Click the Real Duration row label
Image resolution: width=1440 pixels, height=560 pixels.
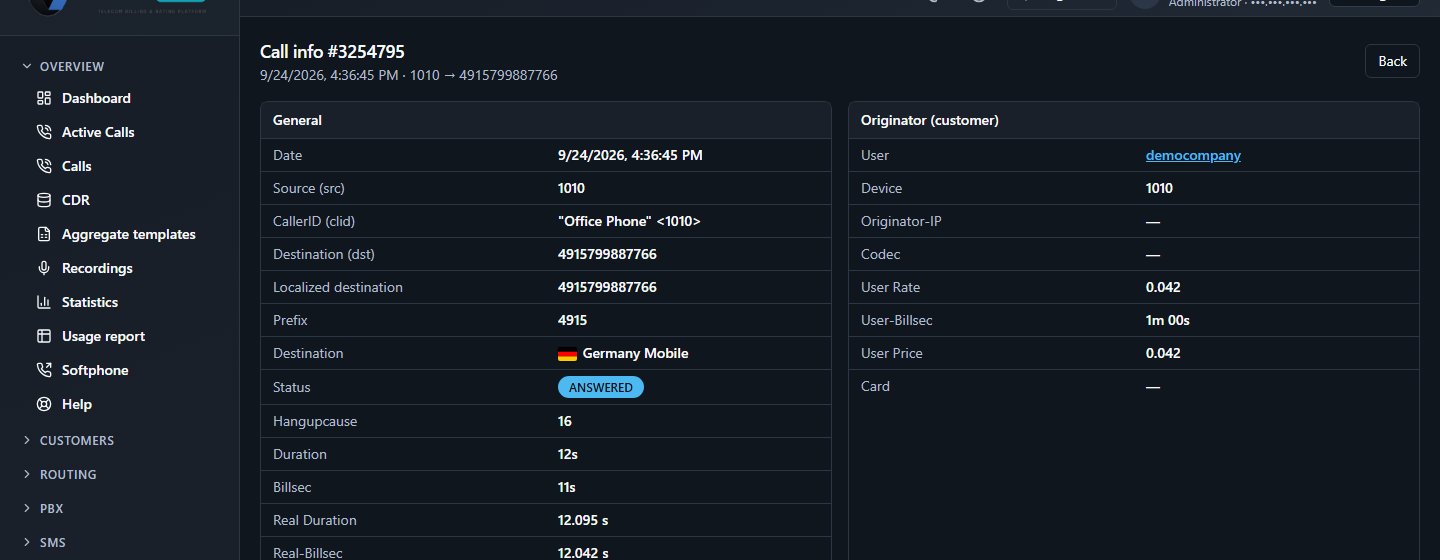(314, 520)
